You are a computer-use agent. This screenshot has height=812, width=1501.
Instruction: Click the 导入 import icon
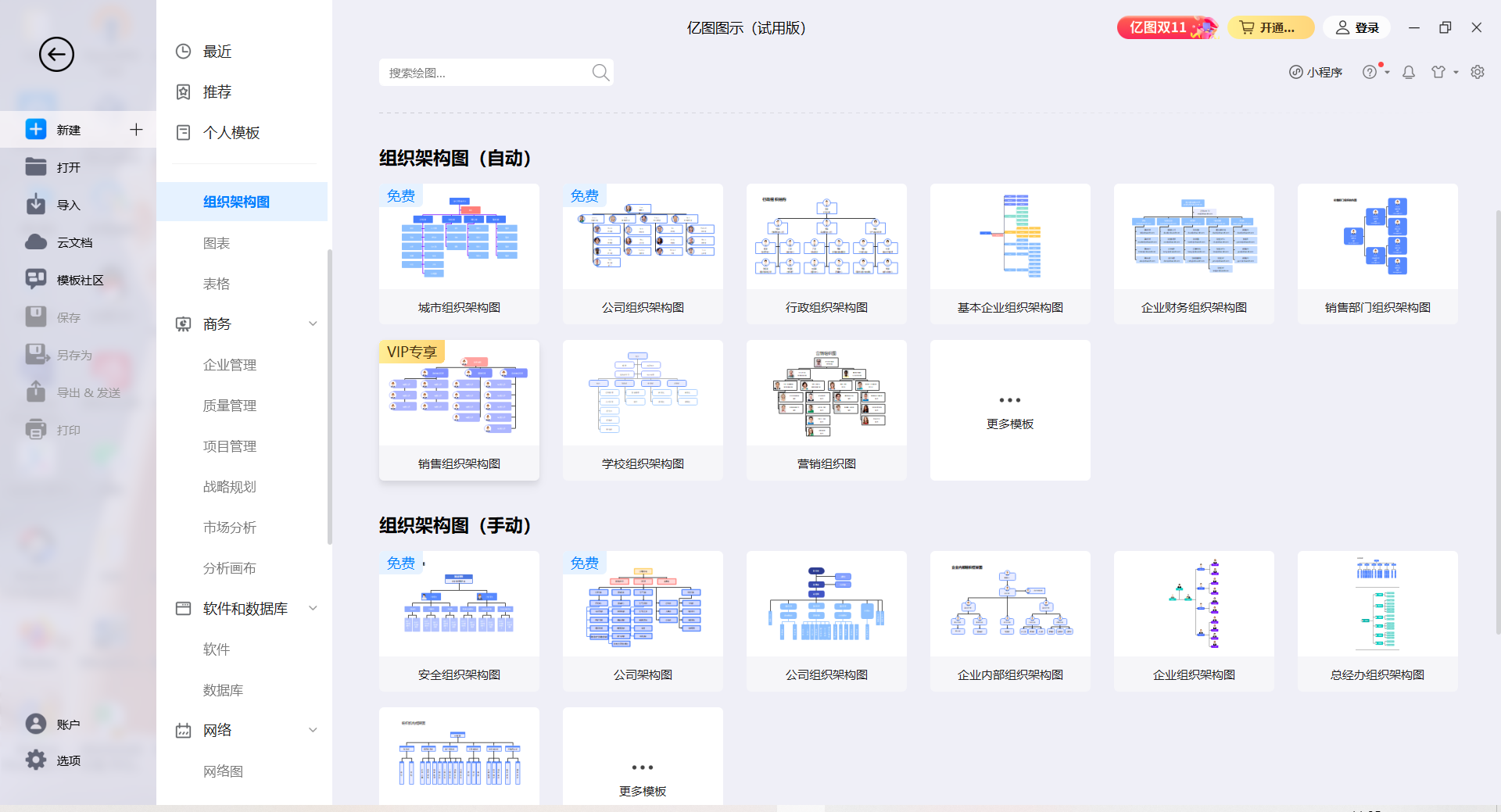36,204
